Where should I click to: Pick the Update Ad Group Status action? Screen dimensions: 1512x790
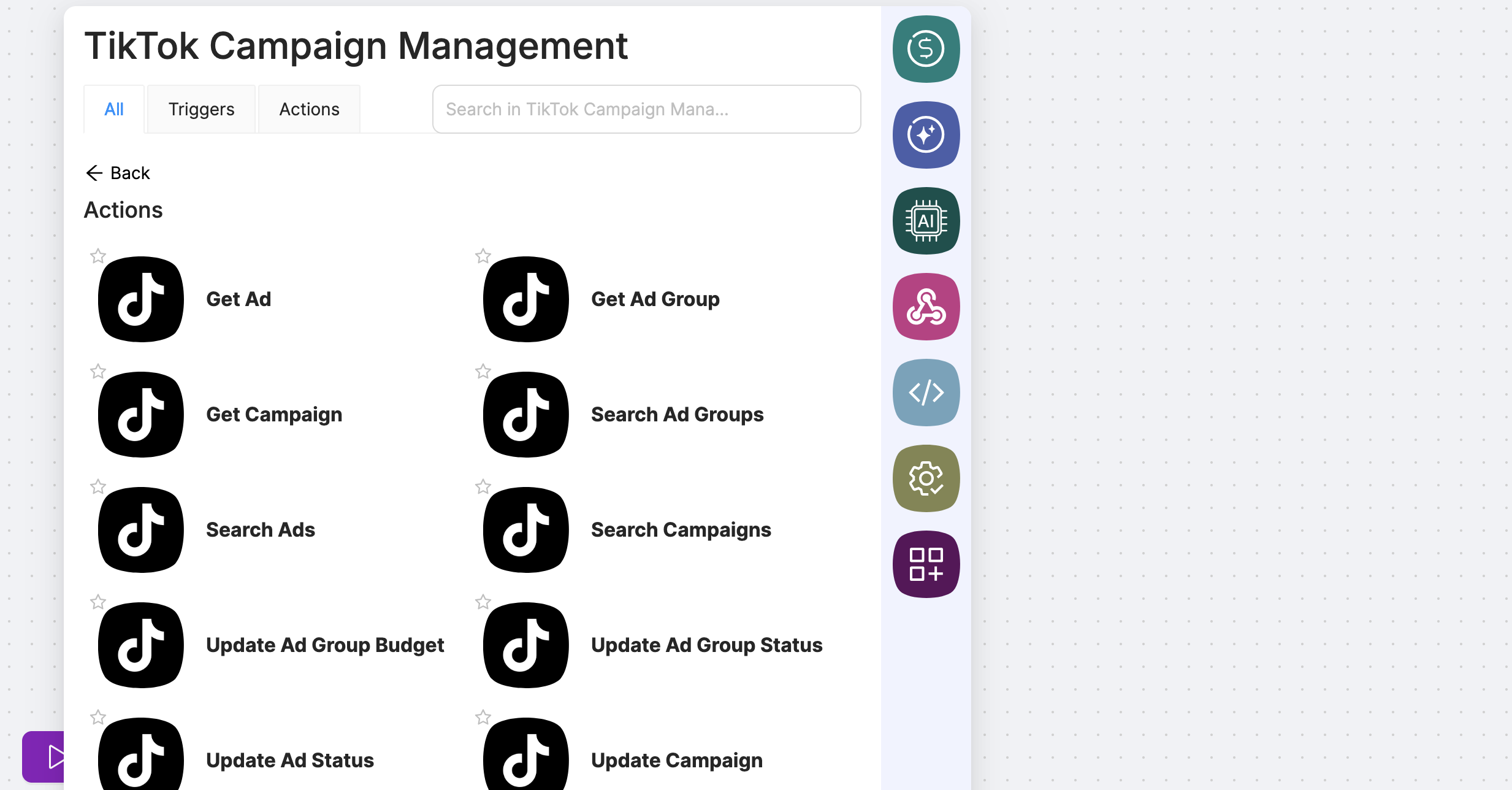pos(706,645)
